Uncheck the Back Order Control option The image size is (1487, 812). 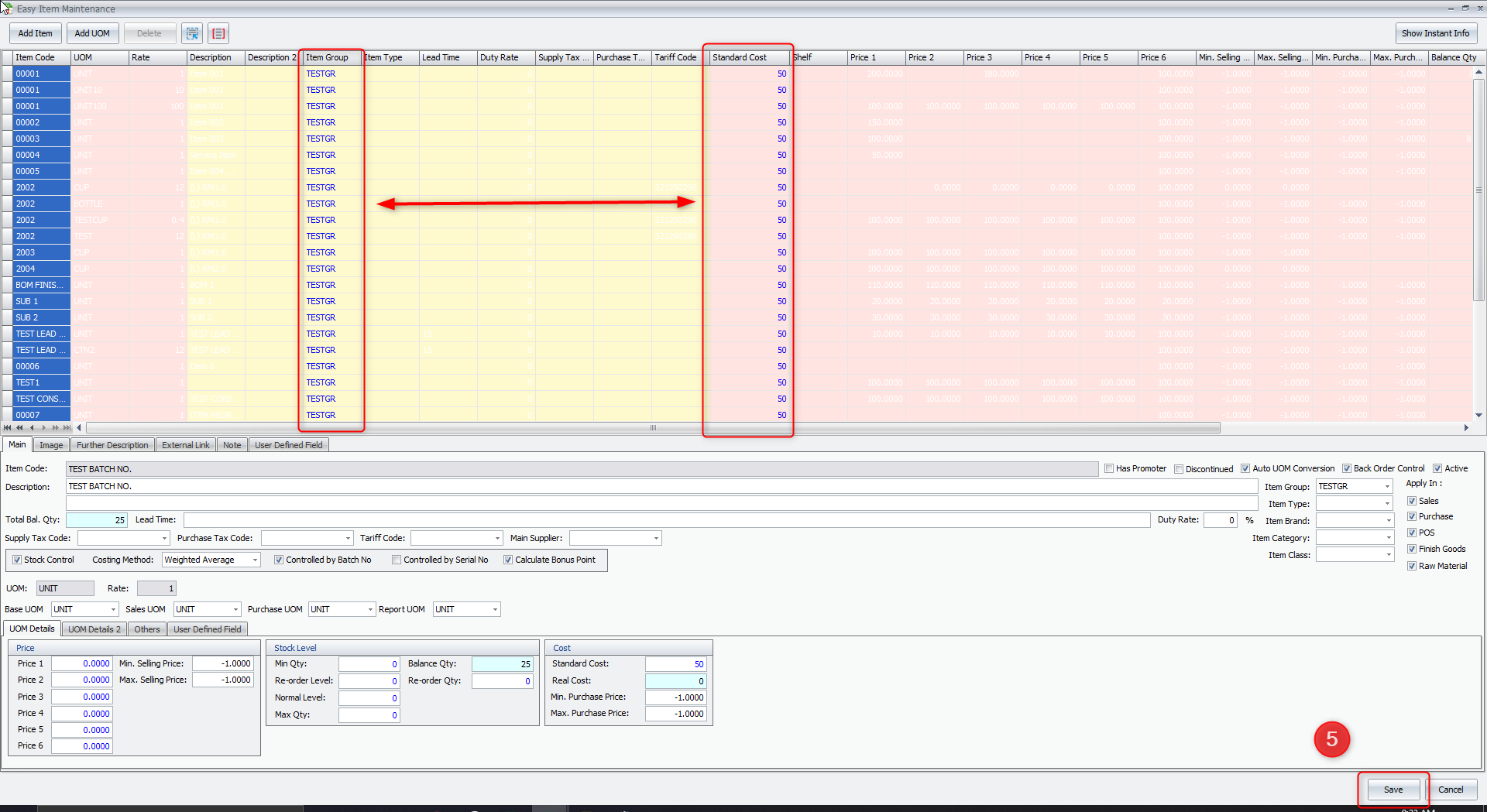pos(1345,468)
